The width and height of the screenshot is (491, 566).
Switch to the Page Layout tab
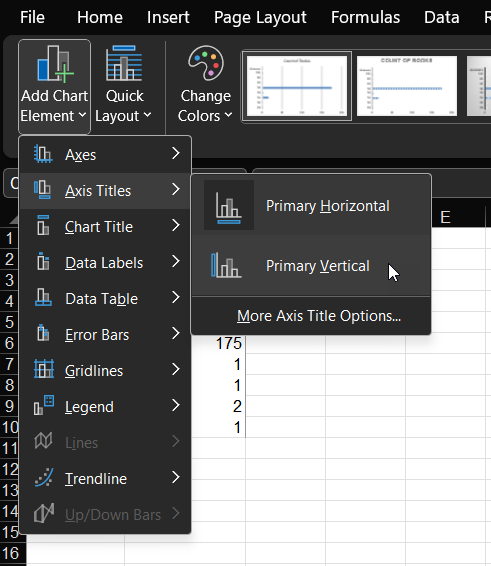(x=260, y=17)
